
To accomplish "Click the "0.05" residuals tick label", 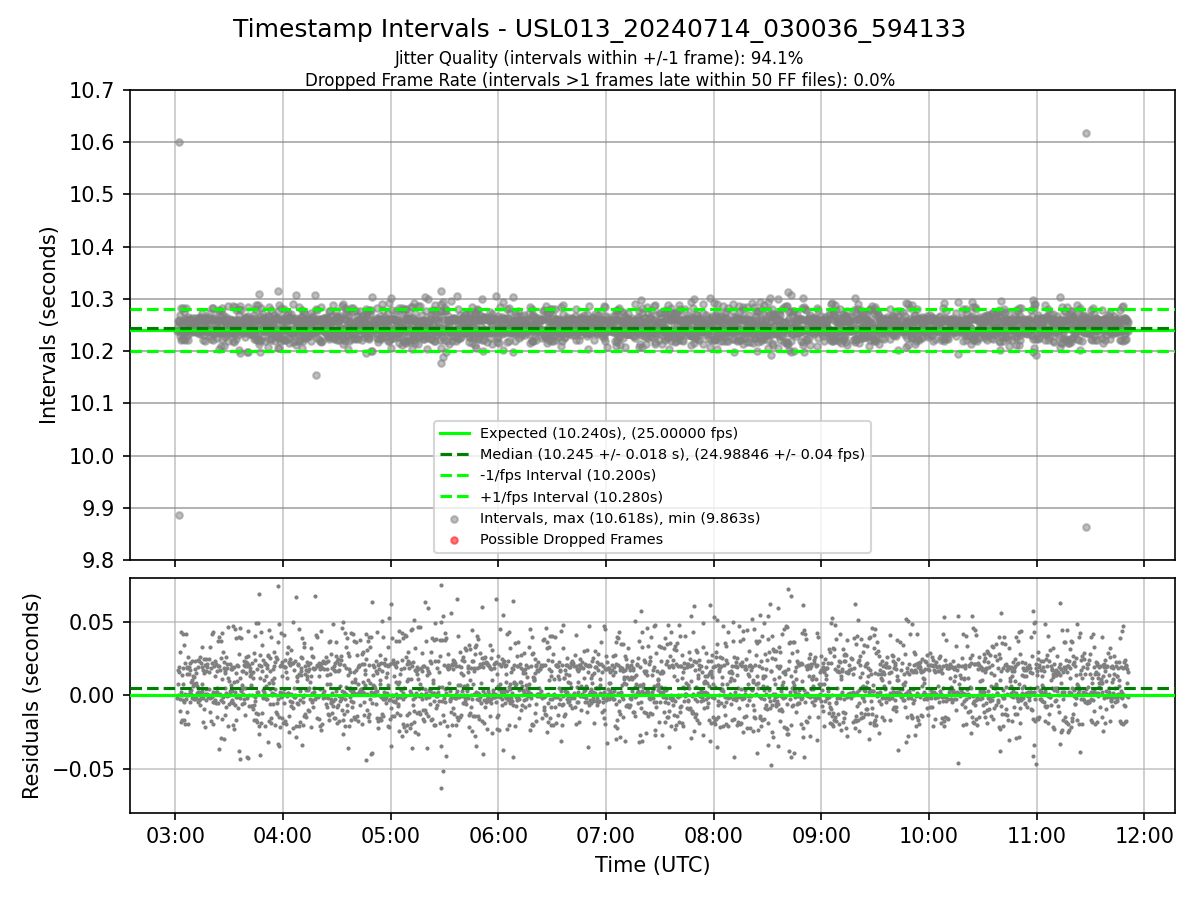I will tap(92, 622).
